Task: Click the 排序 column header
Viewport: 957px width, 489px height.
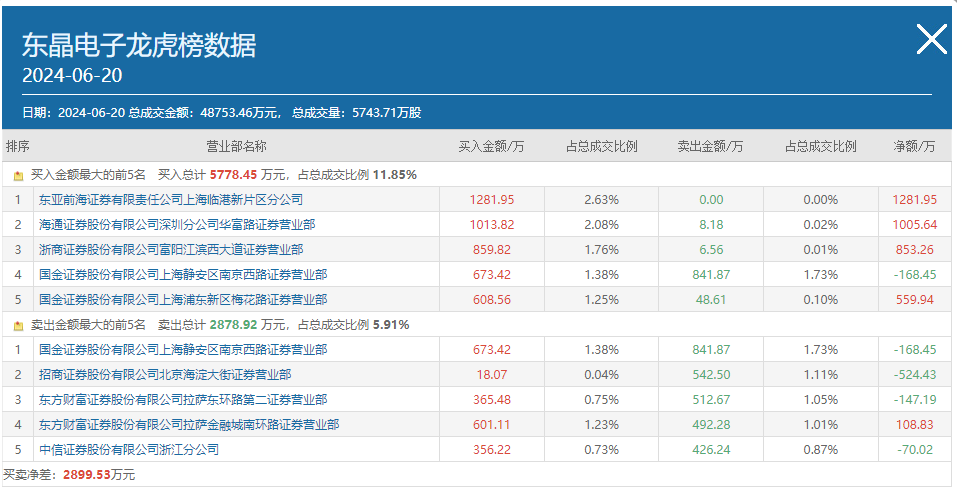Action: [x=18, y=147]
